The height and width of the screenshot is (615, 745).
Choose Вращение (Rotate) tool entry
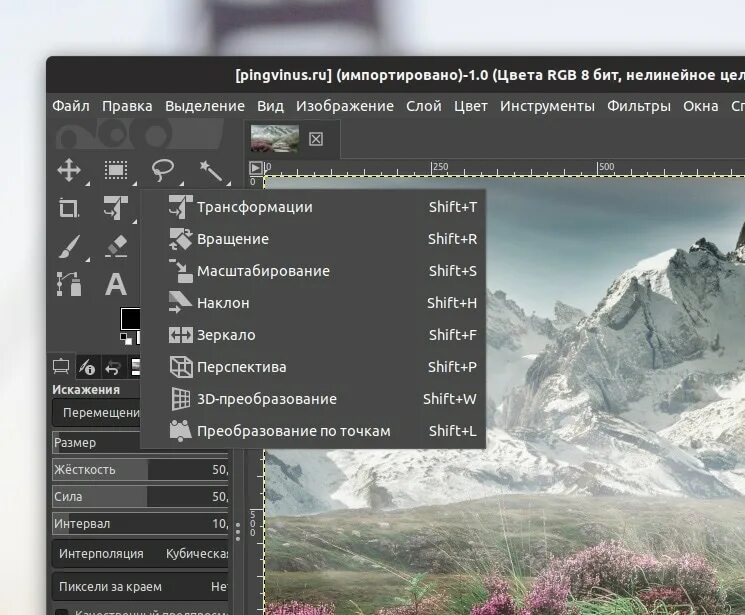click(x=313, y=239)
